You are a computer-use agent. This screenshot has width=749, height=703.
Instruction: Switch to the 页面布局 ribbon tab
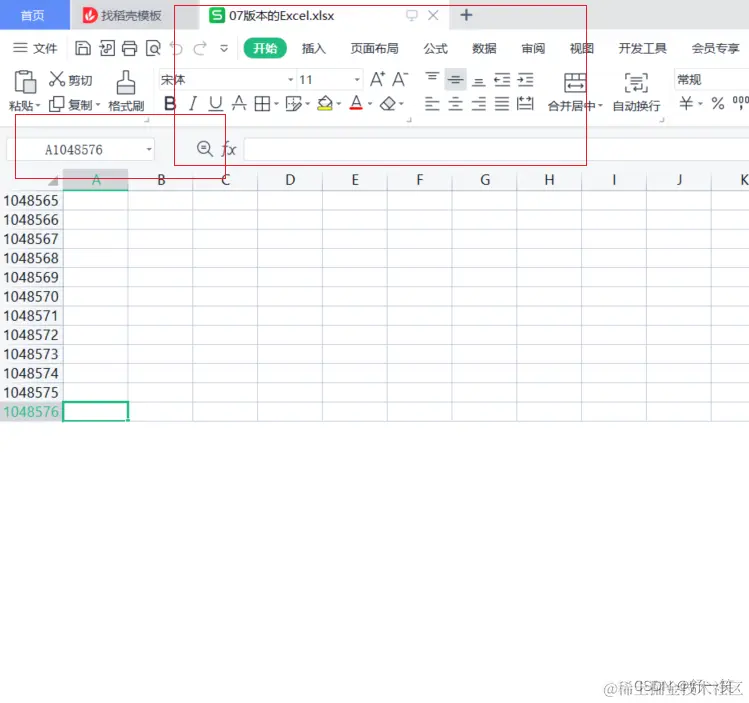(374, 48)
